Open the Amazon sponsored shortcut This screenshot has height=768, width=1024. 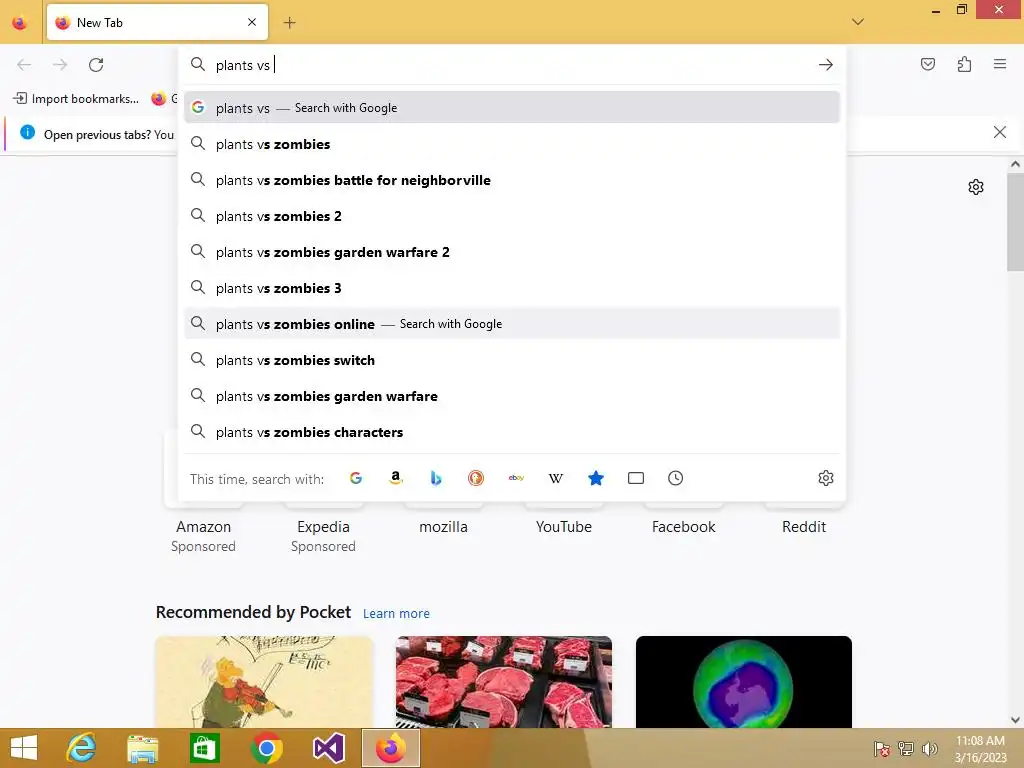(x=203, y=527)
